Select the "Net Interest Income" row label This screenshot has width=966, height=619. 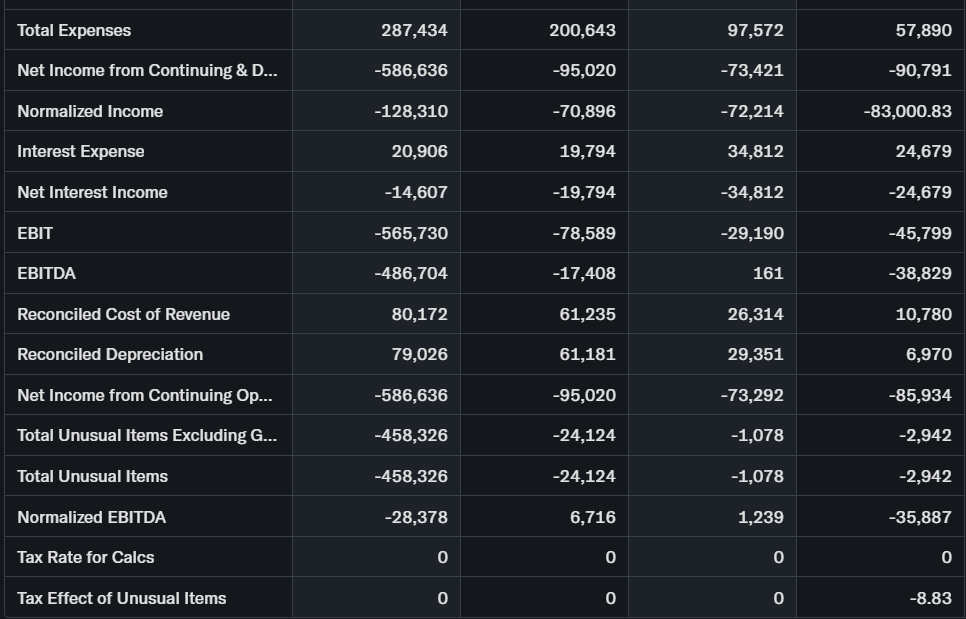92,192
